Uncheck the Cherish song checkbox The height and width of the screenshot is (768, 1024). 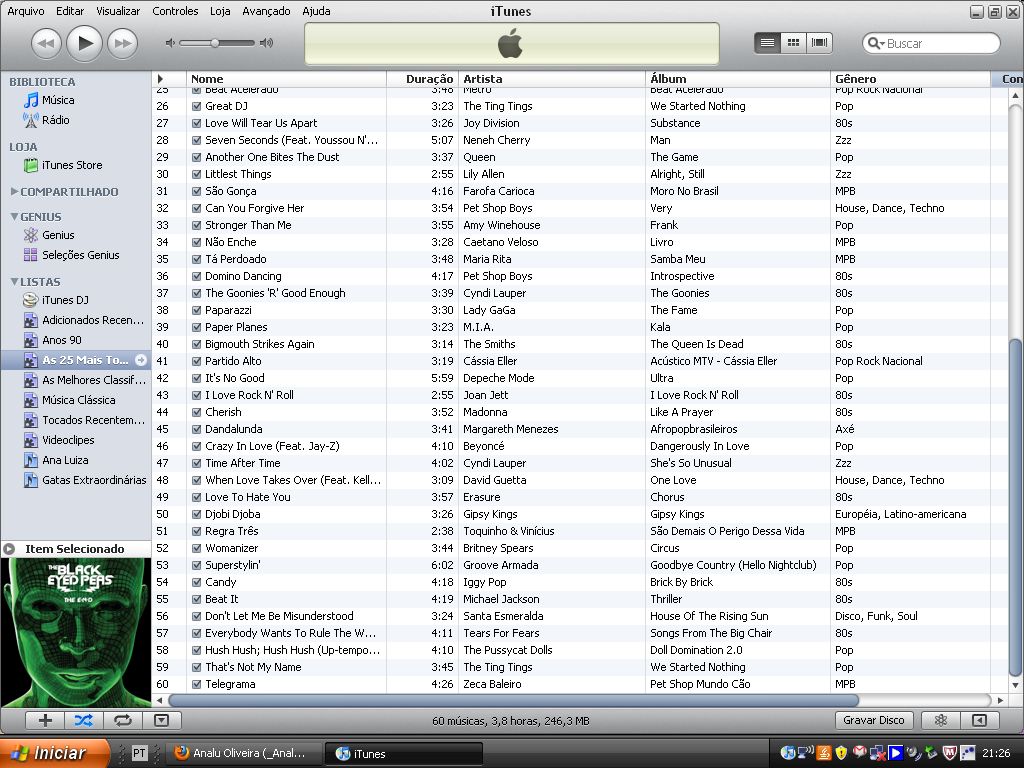point(196,412)
